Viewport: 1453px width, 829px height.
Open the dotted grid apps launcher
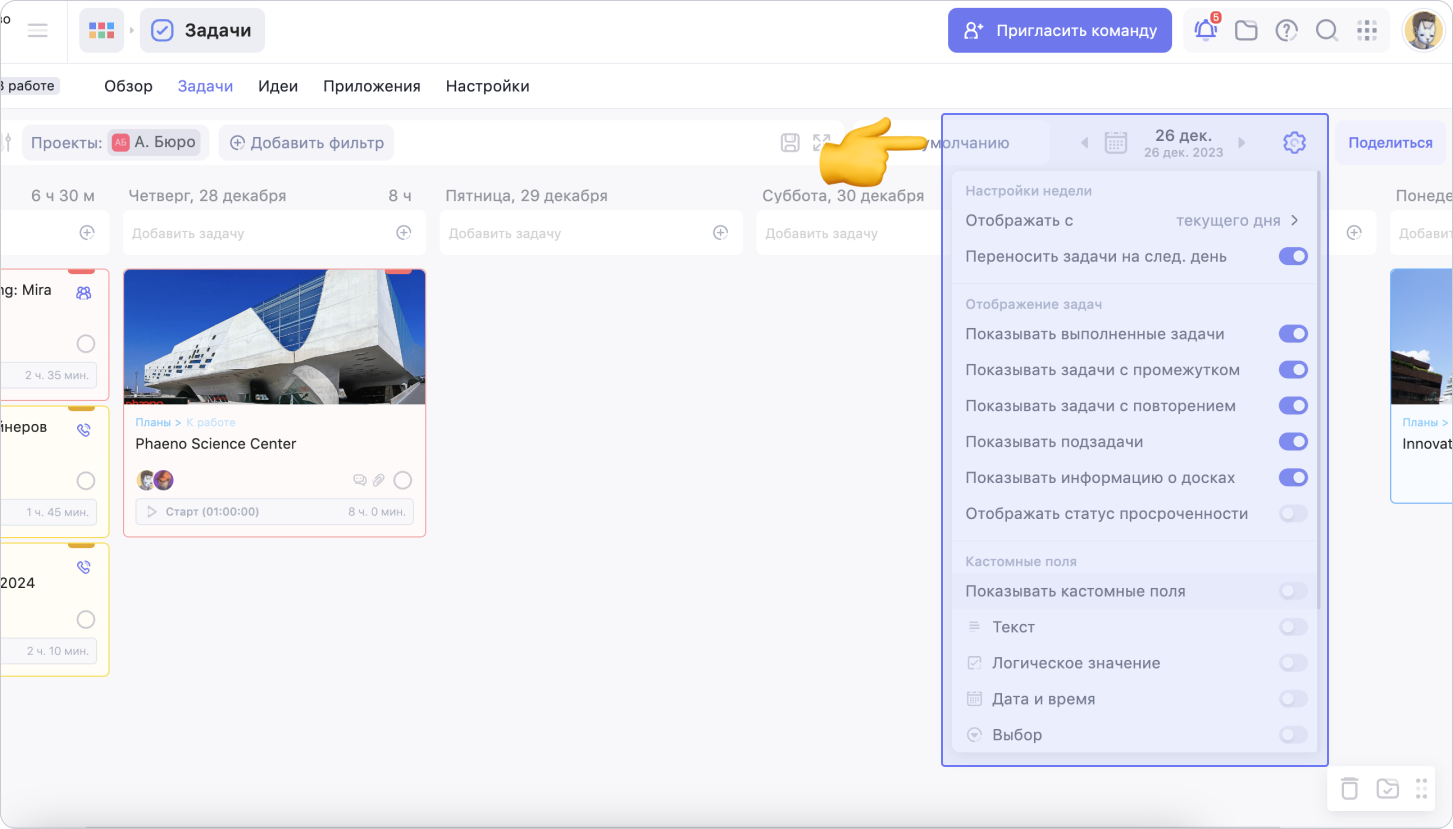coord(1366,31)
